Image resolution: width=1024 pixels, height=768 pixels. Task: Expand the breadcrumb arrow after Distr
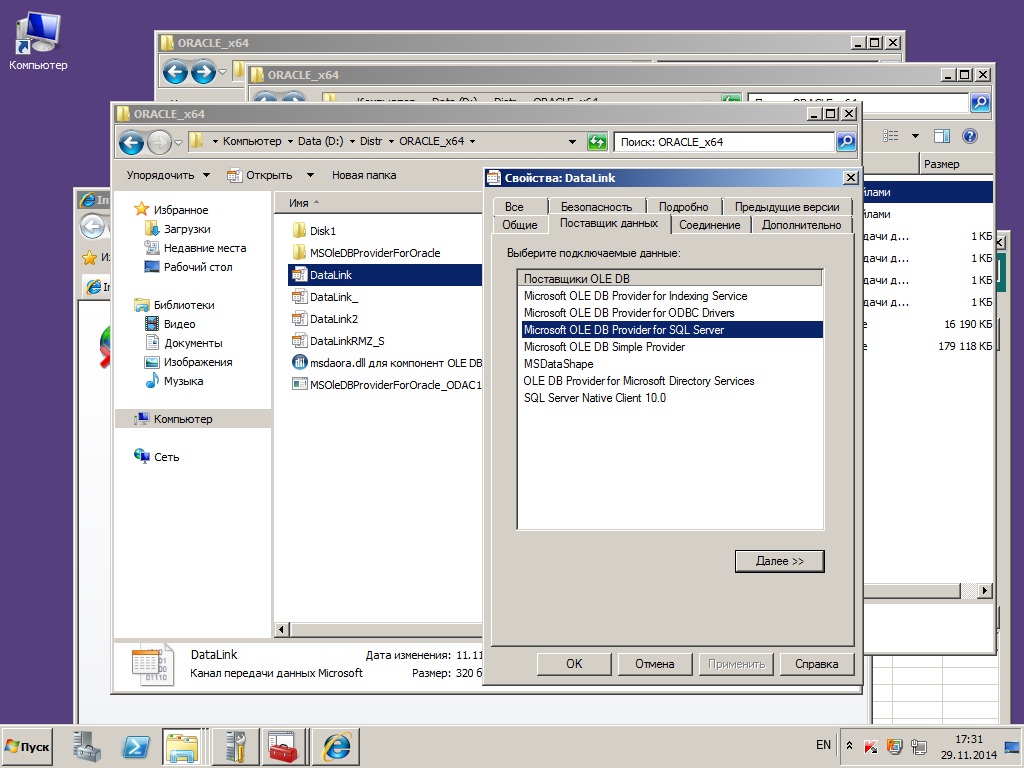(391, 141)
